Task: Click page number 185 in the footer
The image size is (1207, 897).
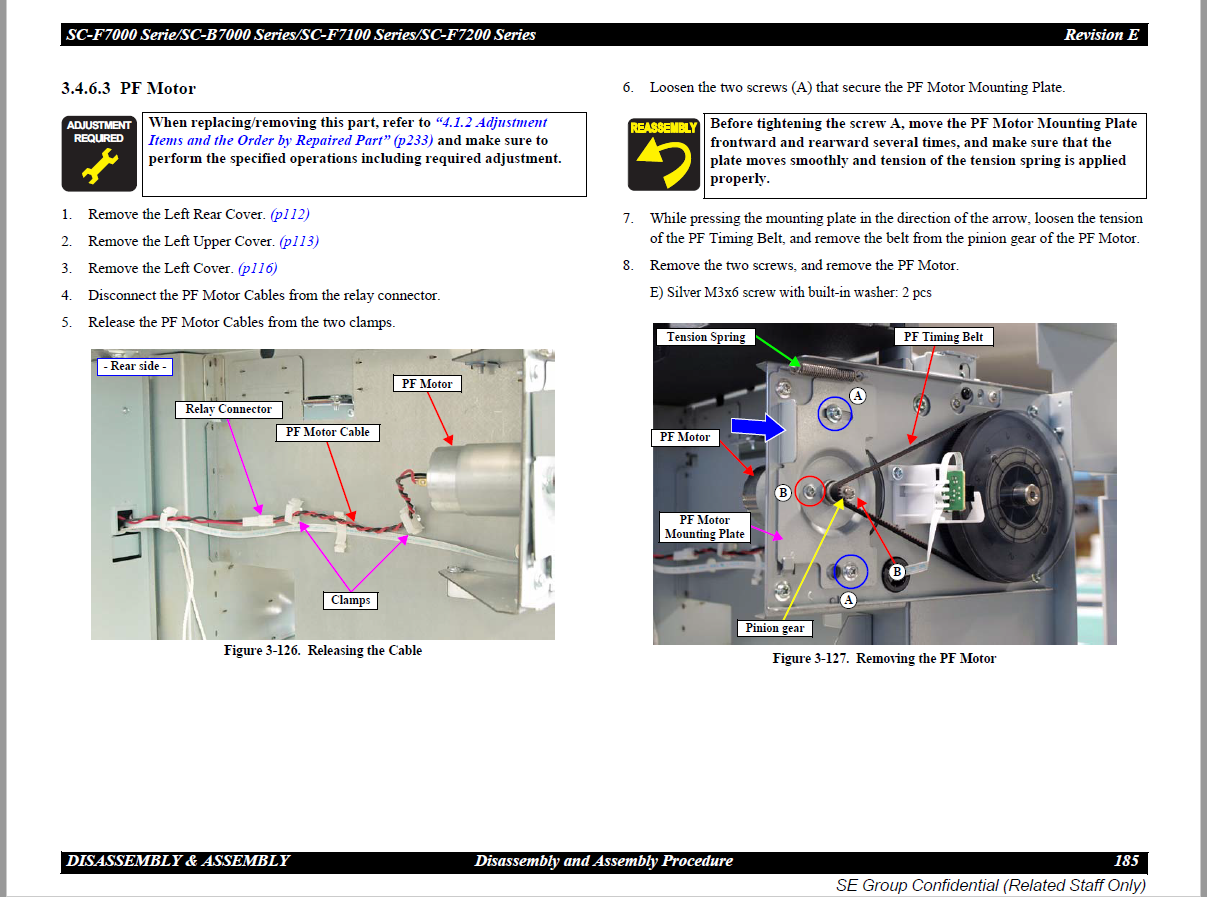Action: point(1125,861)
